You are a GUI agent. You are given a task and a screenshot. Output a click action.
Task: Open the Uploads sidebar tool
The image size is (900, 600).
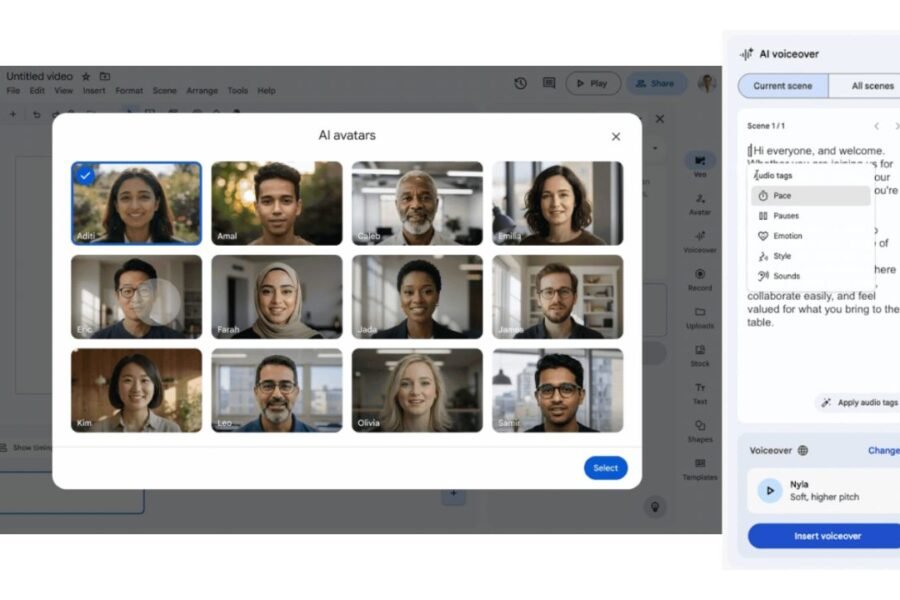tap(700, 318)
